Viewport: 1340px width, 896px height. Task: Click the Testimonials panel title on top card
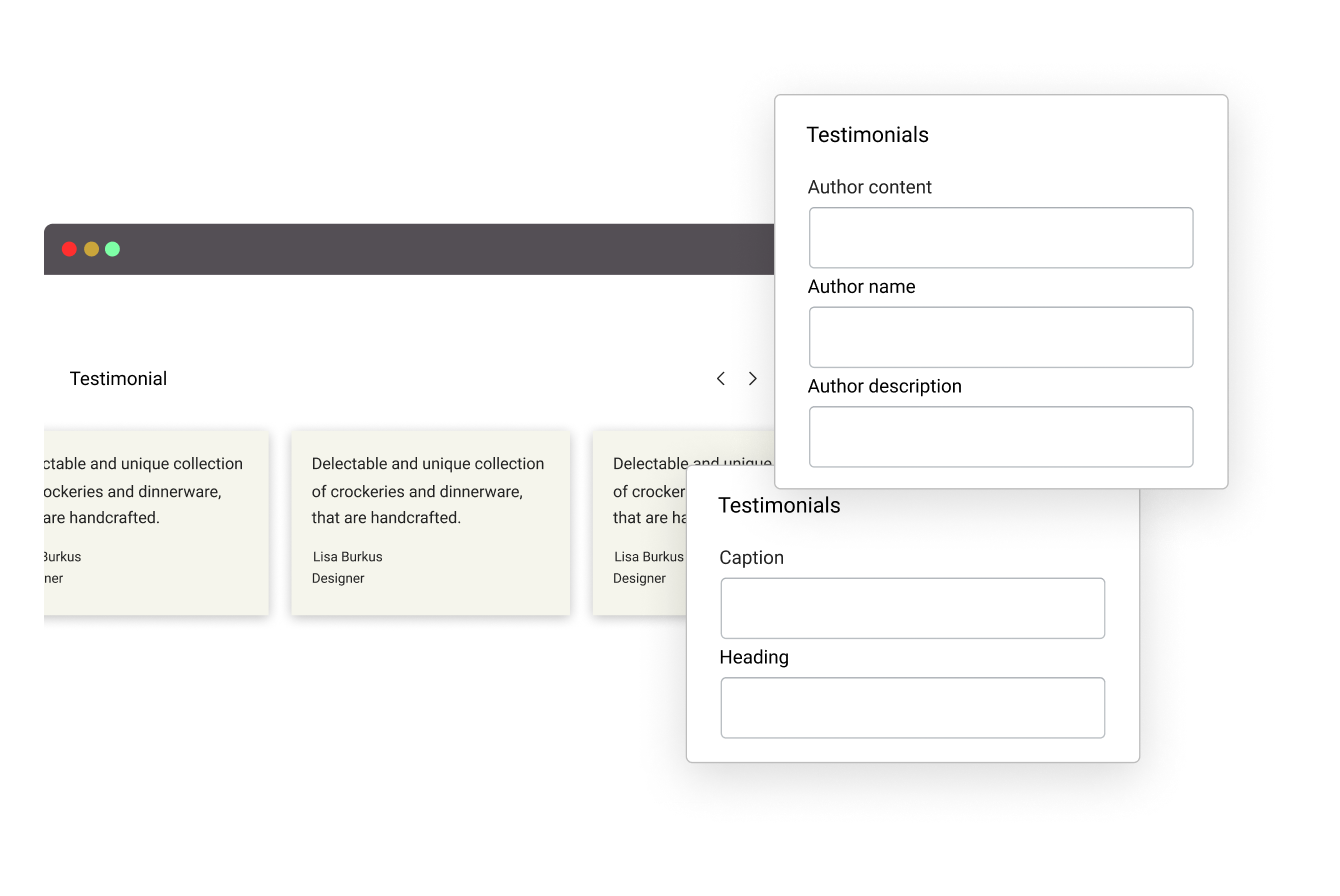click(x=867, y=134)
